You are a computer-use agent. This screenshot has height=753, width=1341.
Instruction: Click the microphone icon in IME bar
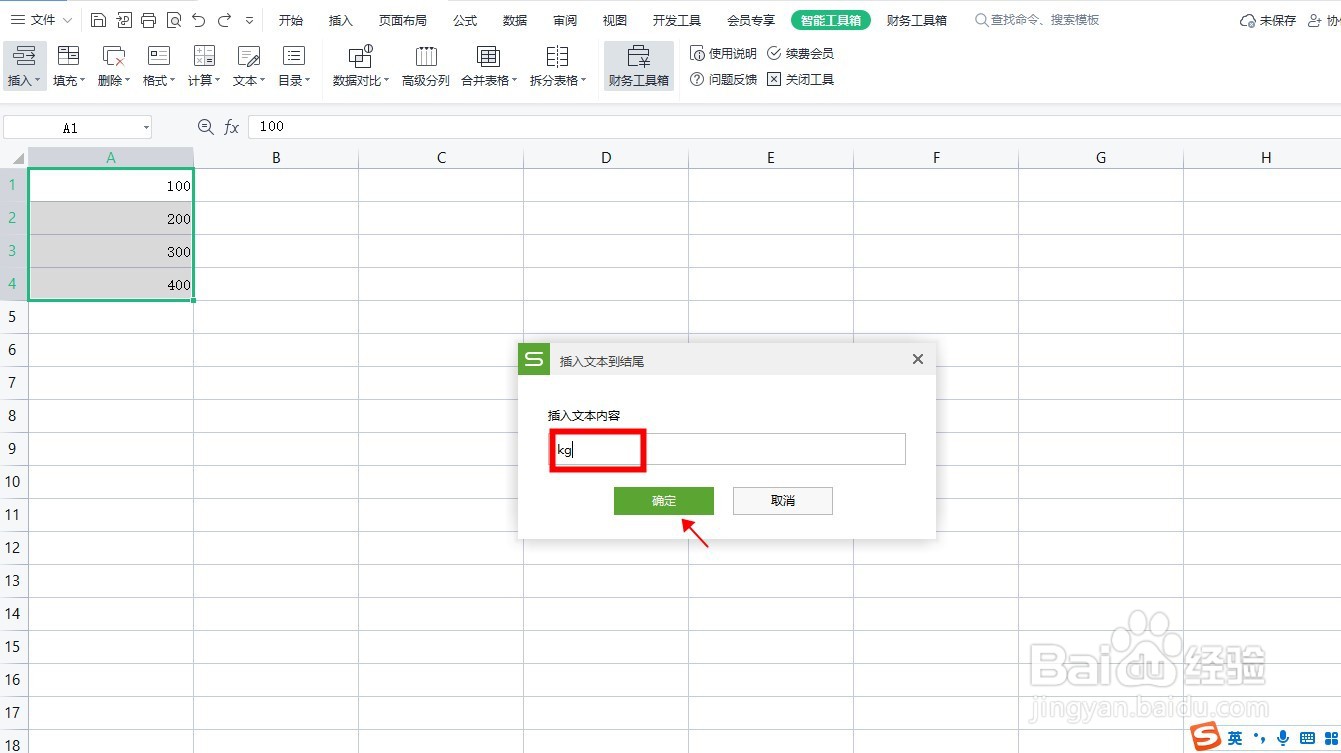pos(1283,738)
